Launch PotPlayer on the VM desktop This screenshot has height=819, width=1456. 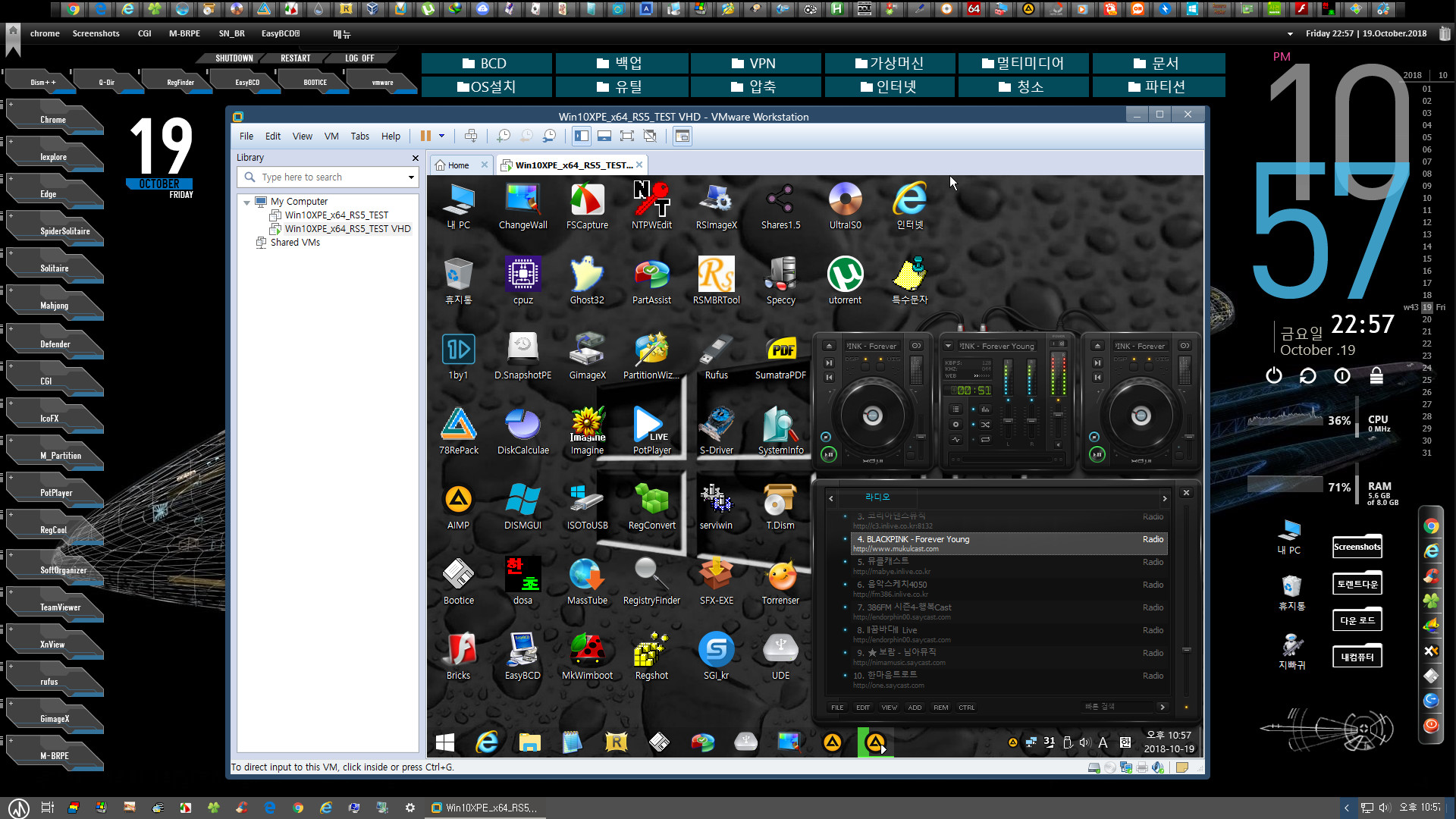(x=651, y=431)
